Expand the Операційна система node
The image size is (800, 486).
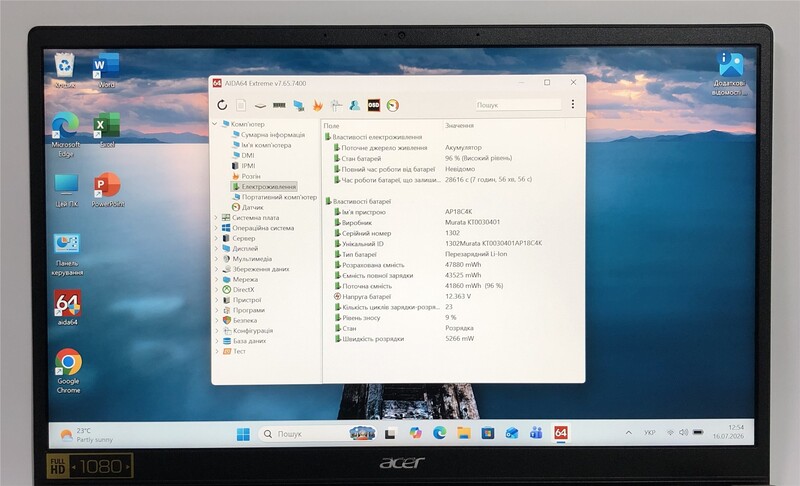(216, 228)
